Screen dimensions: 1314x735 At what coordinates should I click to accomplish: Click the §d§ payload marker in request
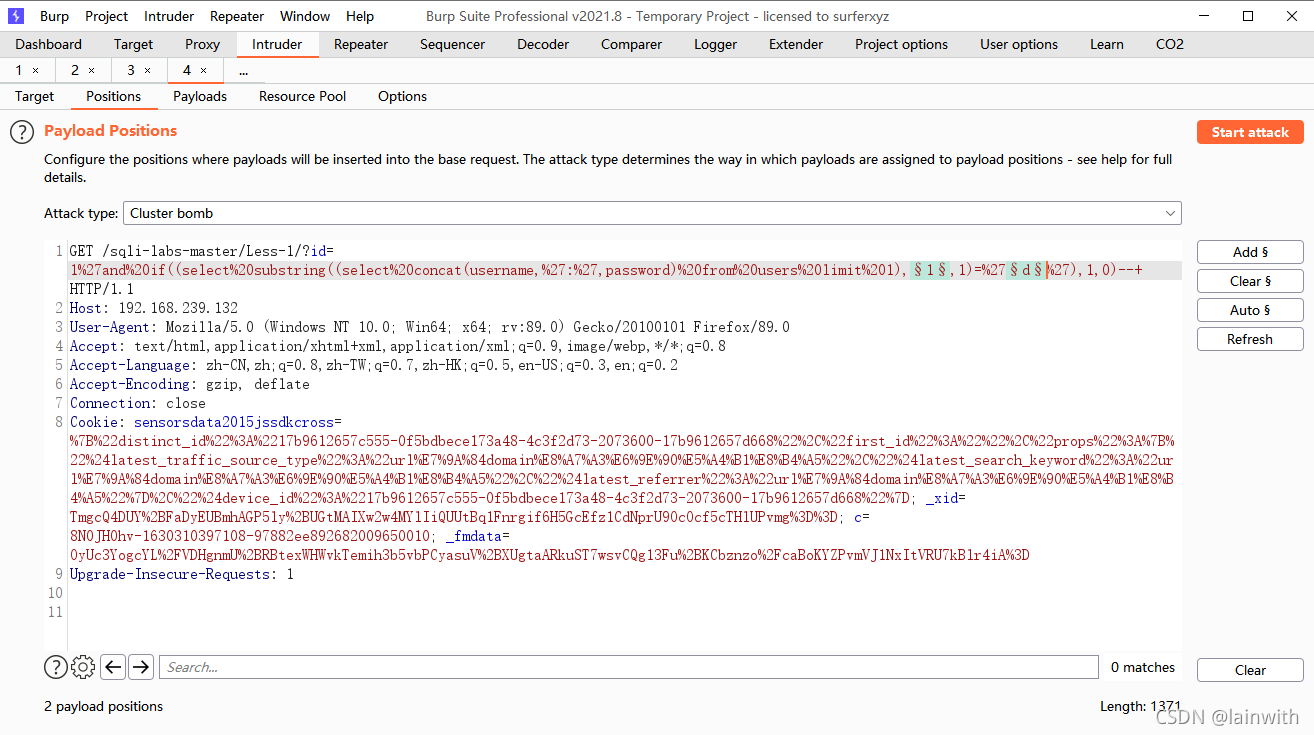tap(1026, 270)
